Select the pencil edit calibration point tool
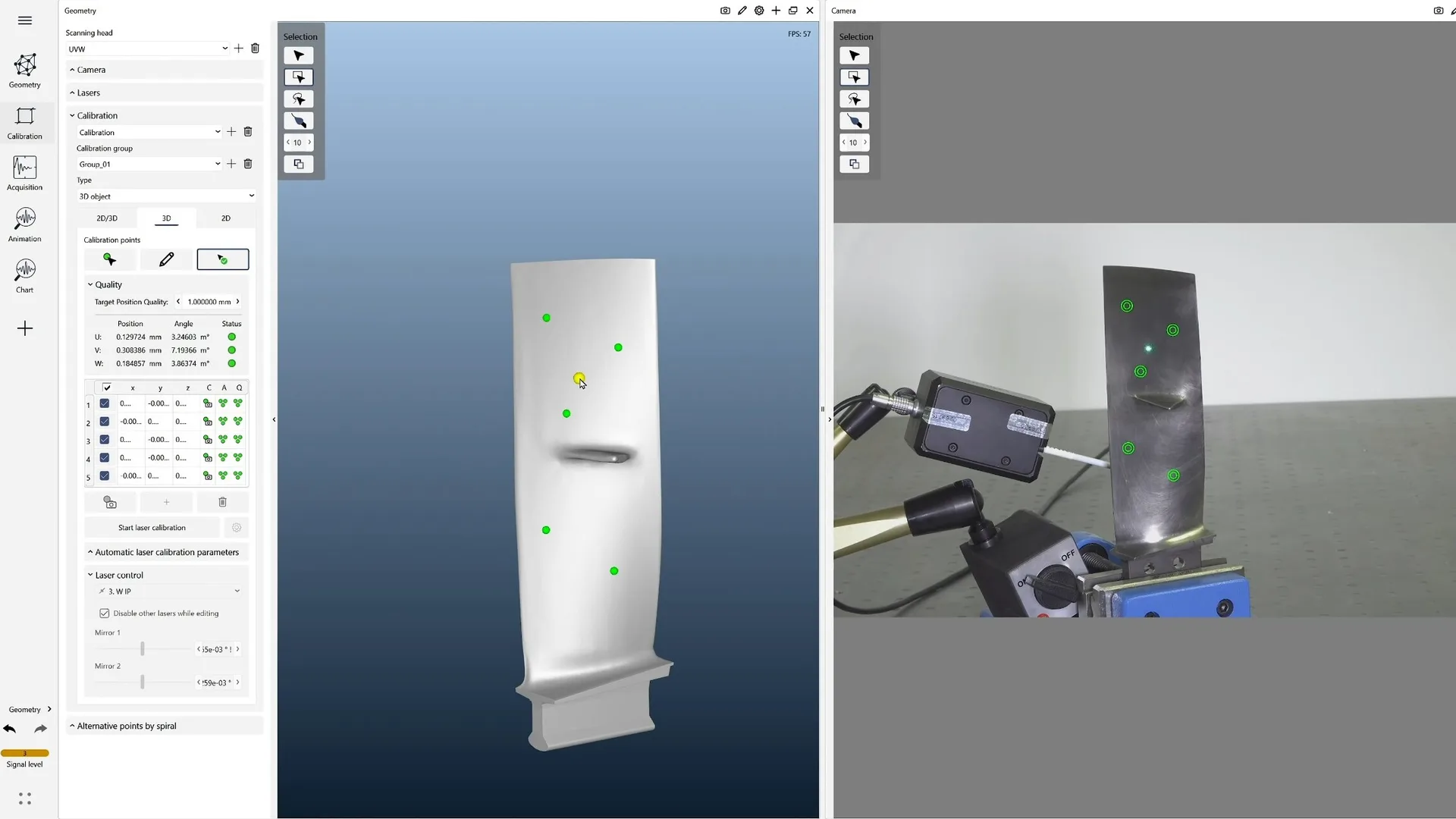 click(166, 259)
